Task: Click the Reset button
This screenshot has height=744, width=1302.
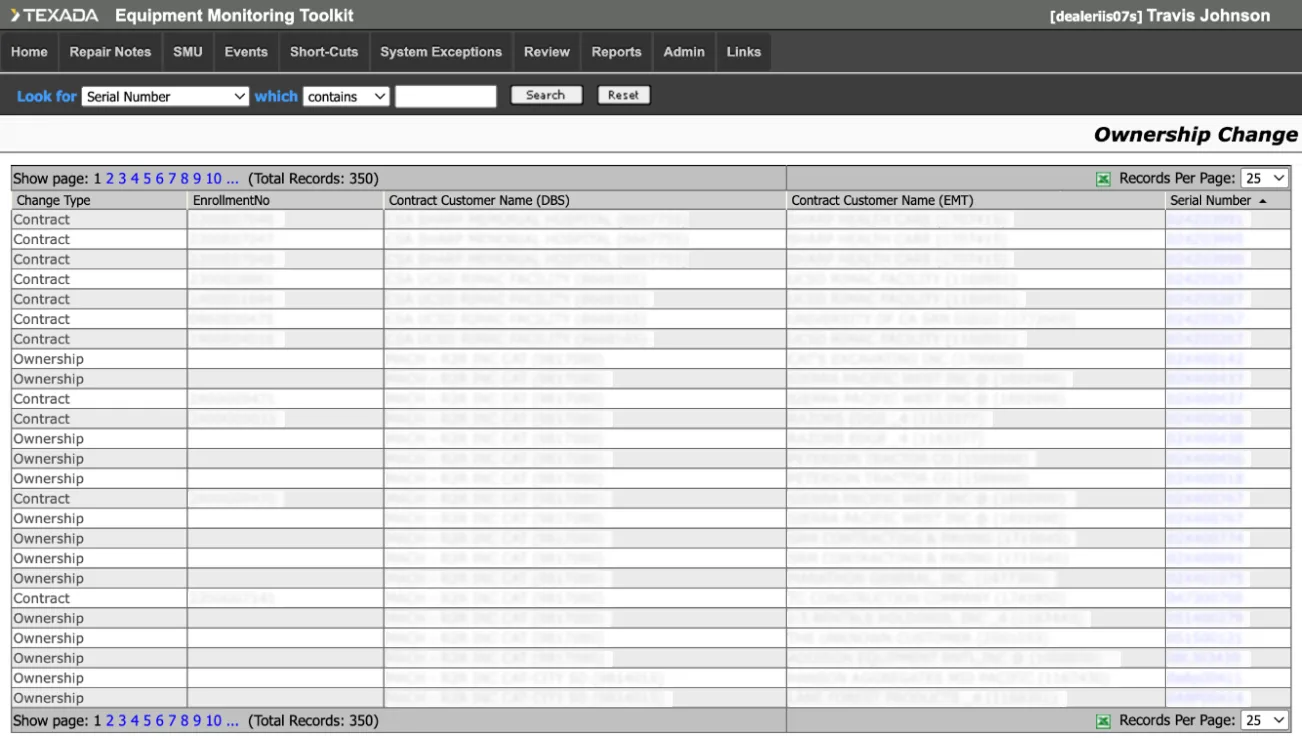Action: click(623, 96)
